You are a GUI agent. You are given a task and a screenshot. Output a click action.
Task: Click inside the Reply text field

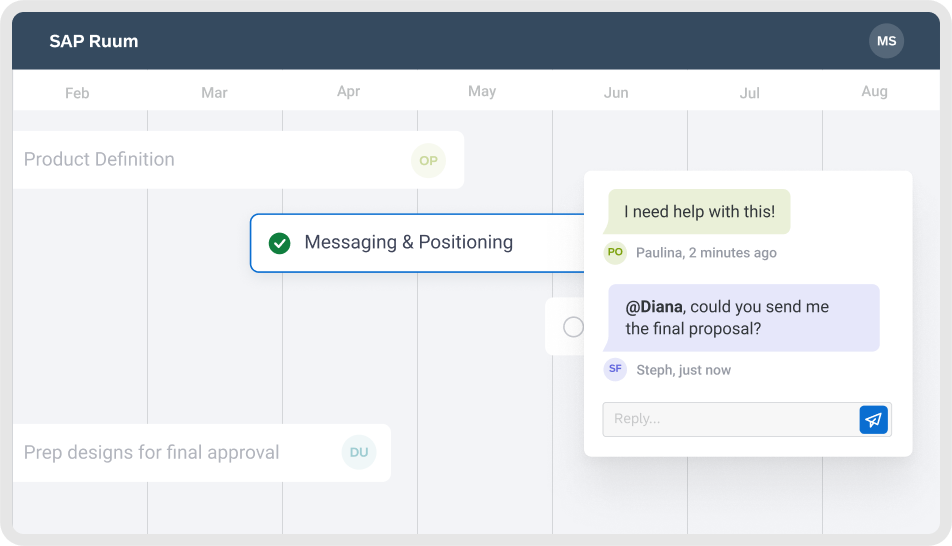(730, 420)
